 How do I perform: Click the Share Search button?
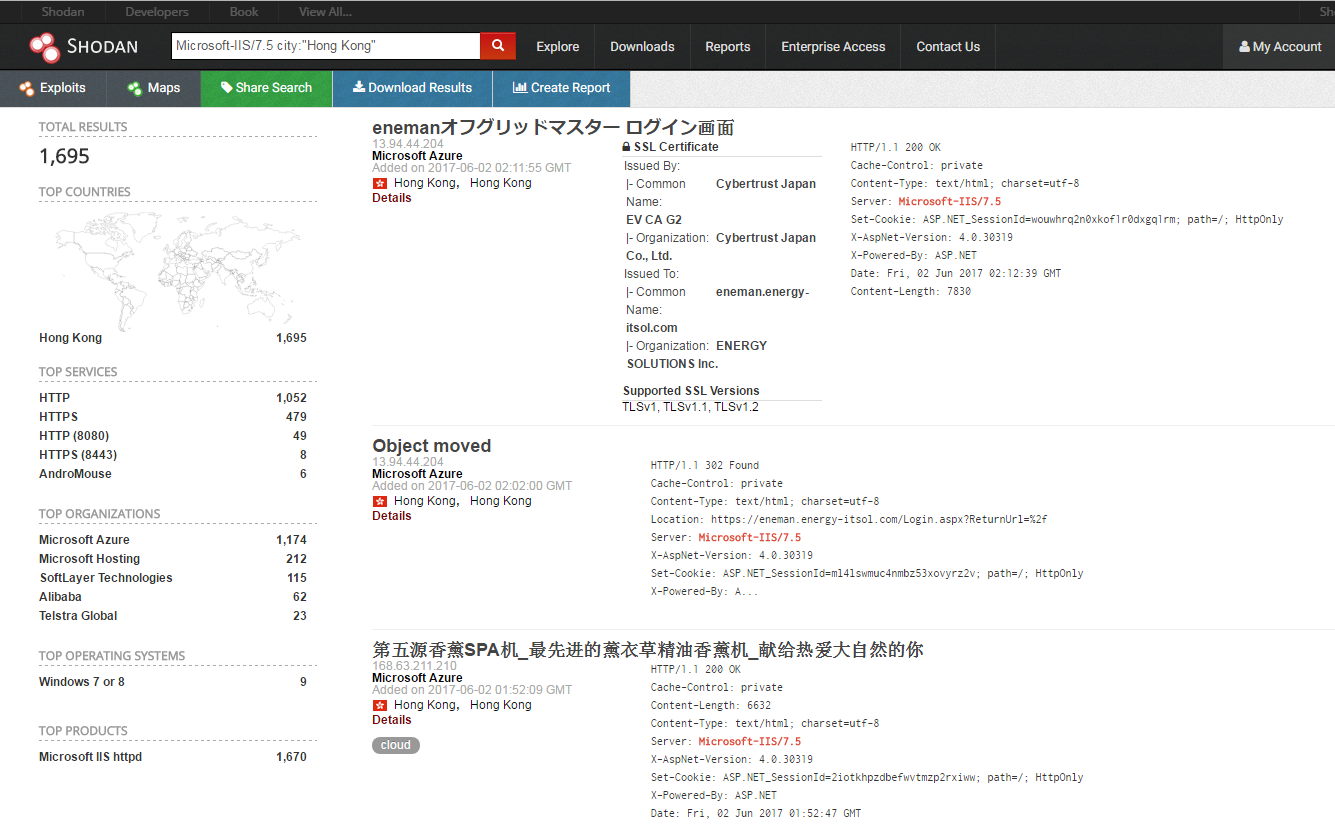point(266,88)
